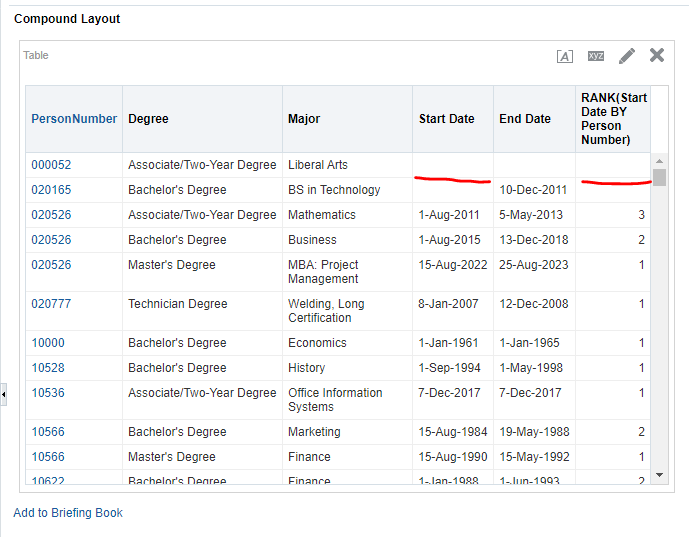Remove the Table view with X icon
The width and height of the screenshot is (689, 537).
(657, 55)
